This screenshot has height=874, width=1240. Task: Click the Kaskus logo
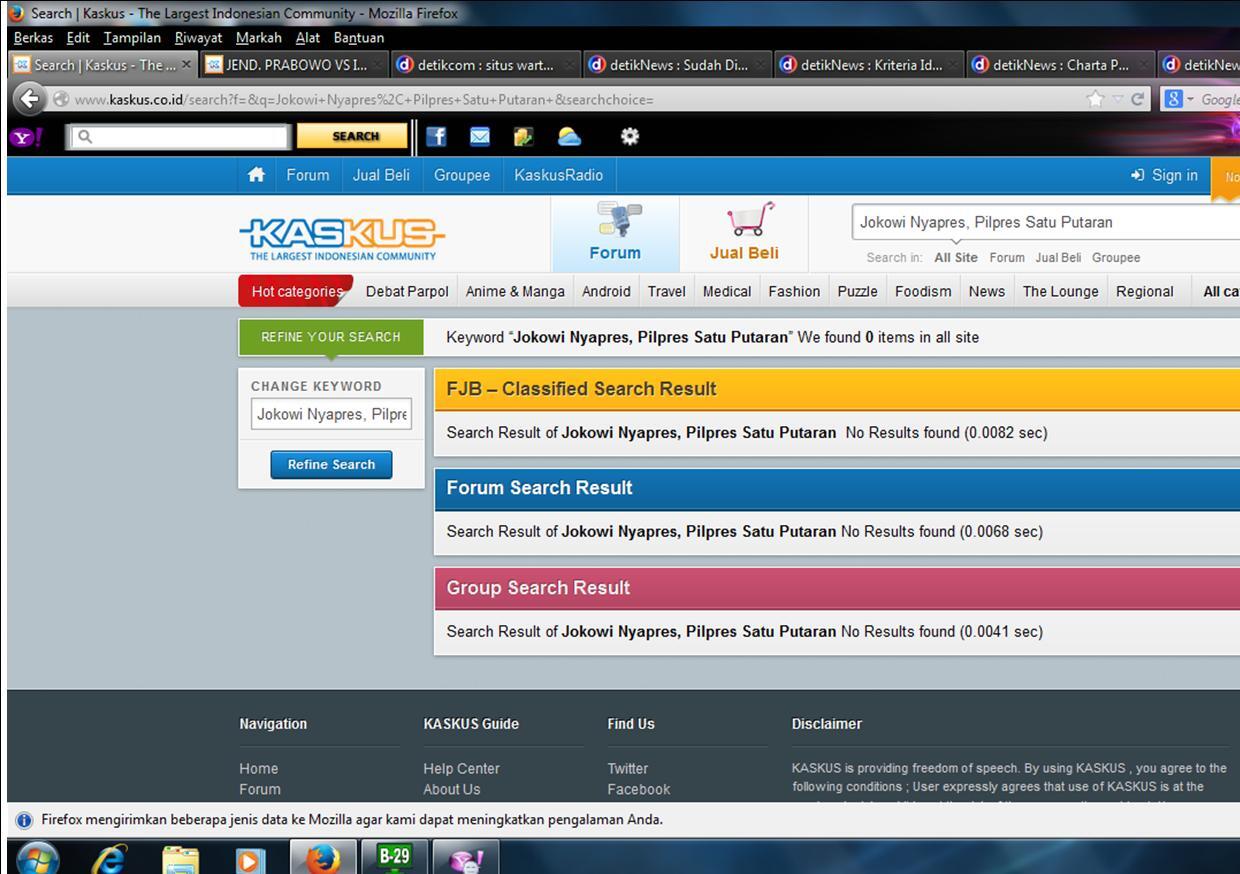pyautogui.click(x=342, y=238)
